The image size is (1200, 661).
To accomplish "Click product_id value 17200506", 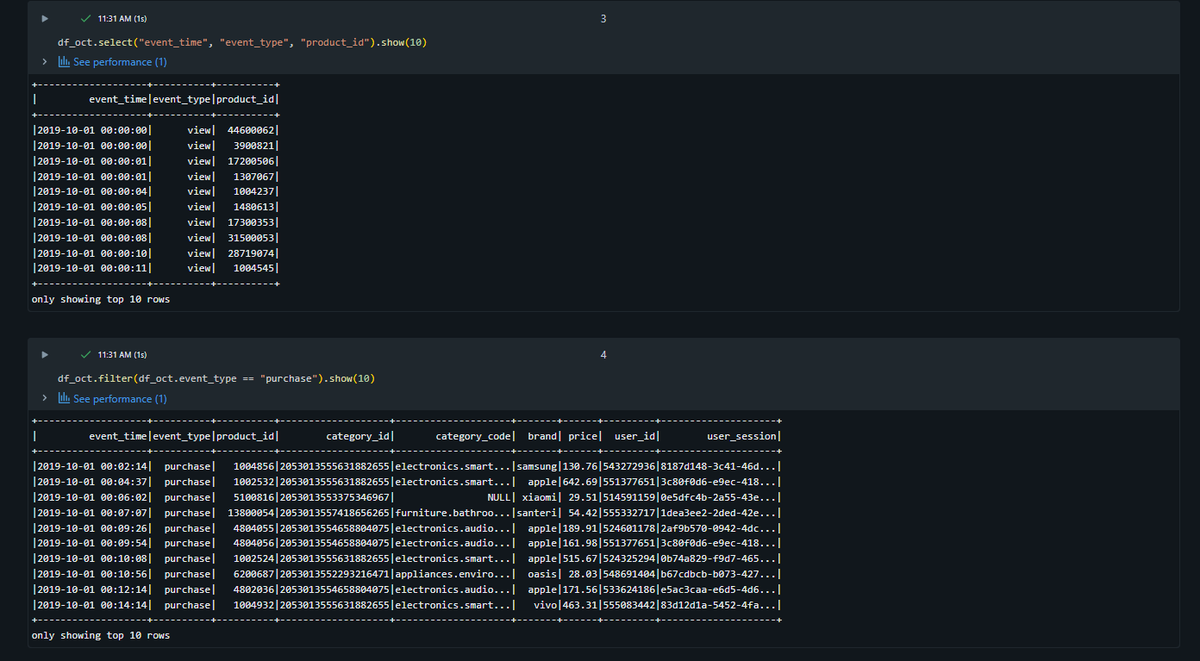I will click(x=251, y=160).
